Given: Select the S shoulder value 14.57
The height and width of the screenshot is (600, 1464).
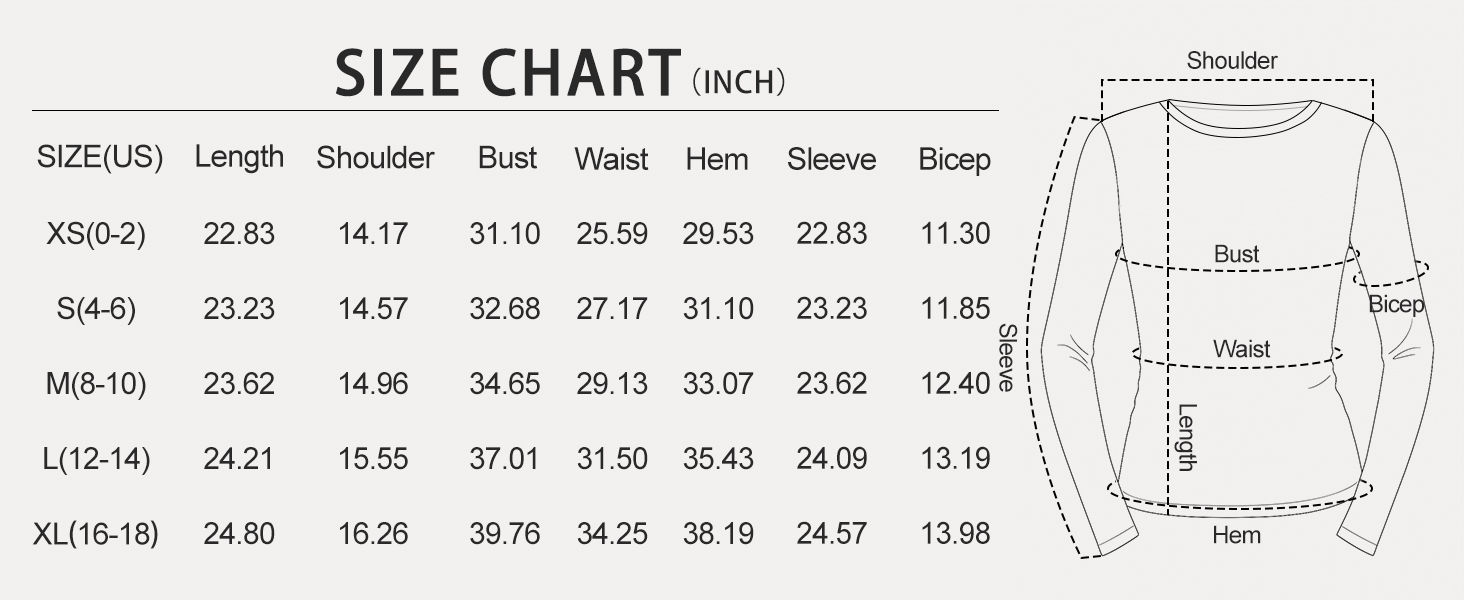Looking at the screenshot, I should [x=373, y=309].
